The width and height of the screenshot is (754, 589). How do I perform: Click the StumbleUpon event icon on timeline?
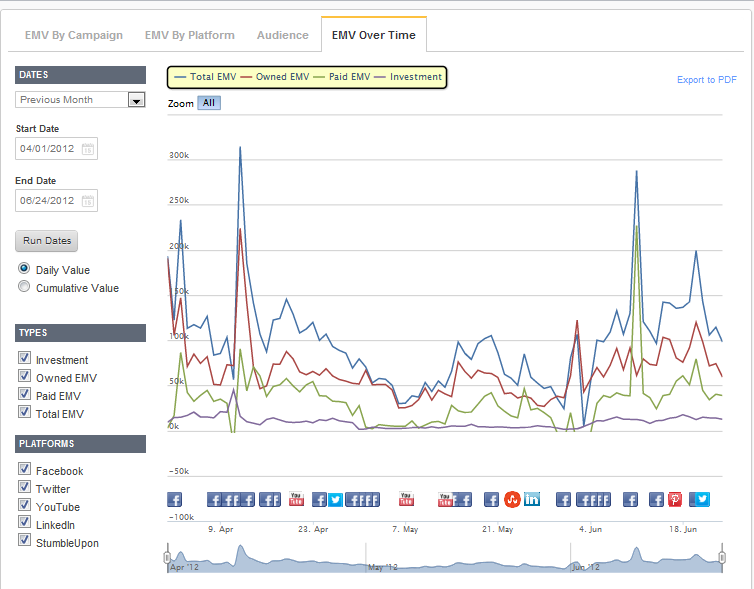point(512,499)
